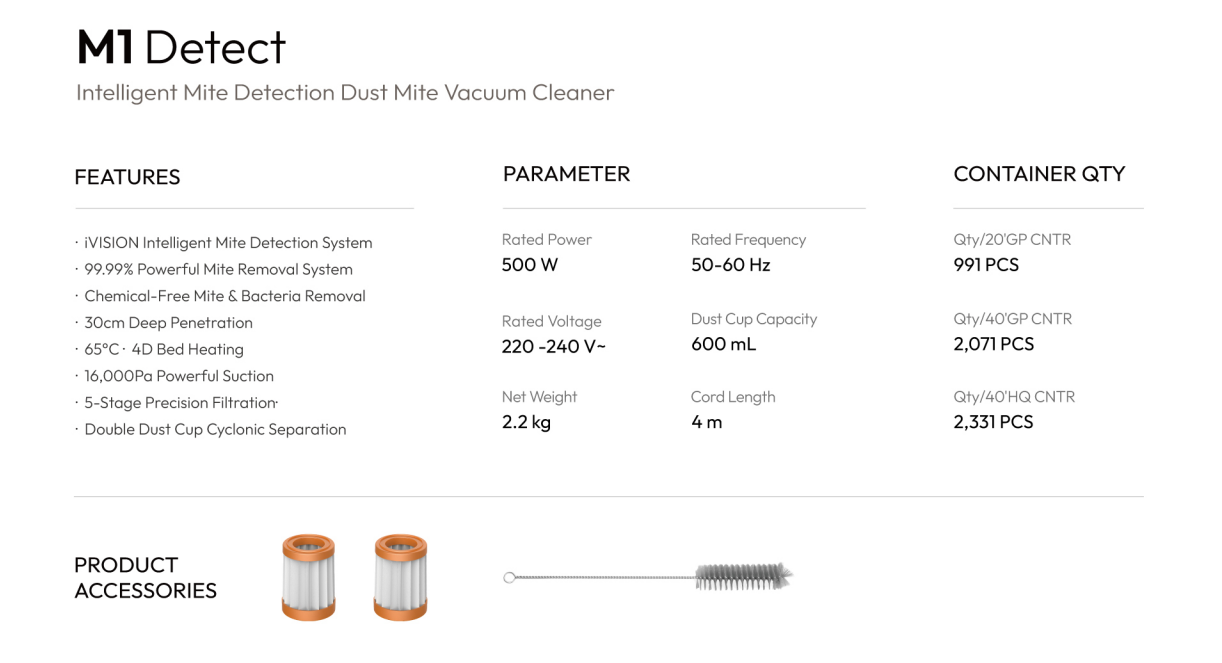Select the cleaning brush accessory image
The image size is (1222, 663).
click(648, 576)
